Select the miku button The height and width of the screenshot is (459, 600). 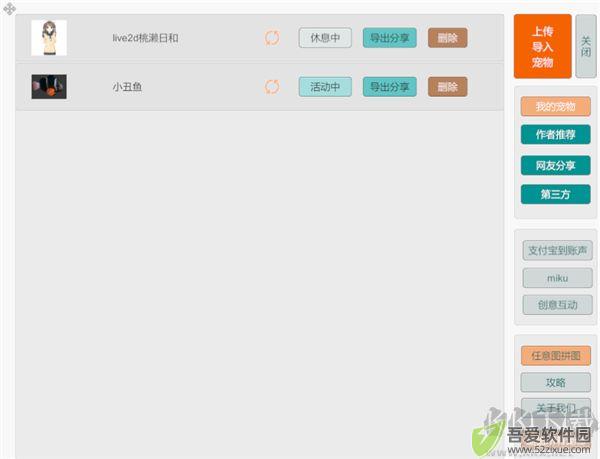pyautogui.click(x=558, y=278)
